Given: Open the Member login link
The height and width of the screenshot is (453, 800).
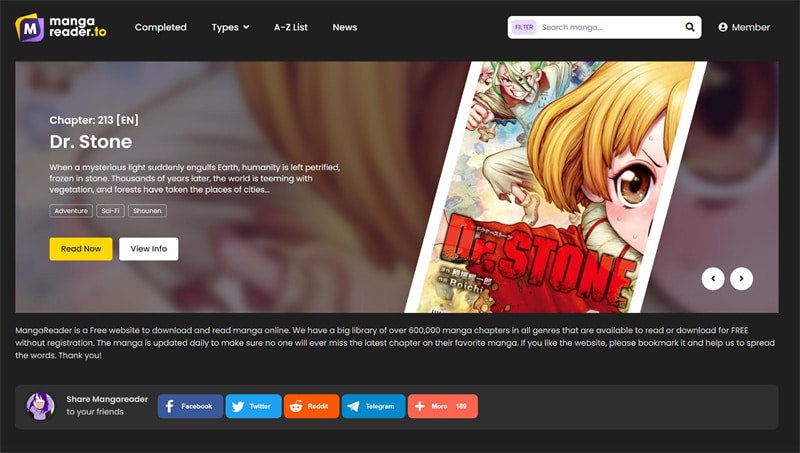Looking at the screenshot, I should 744,28.
